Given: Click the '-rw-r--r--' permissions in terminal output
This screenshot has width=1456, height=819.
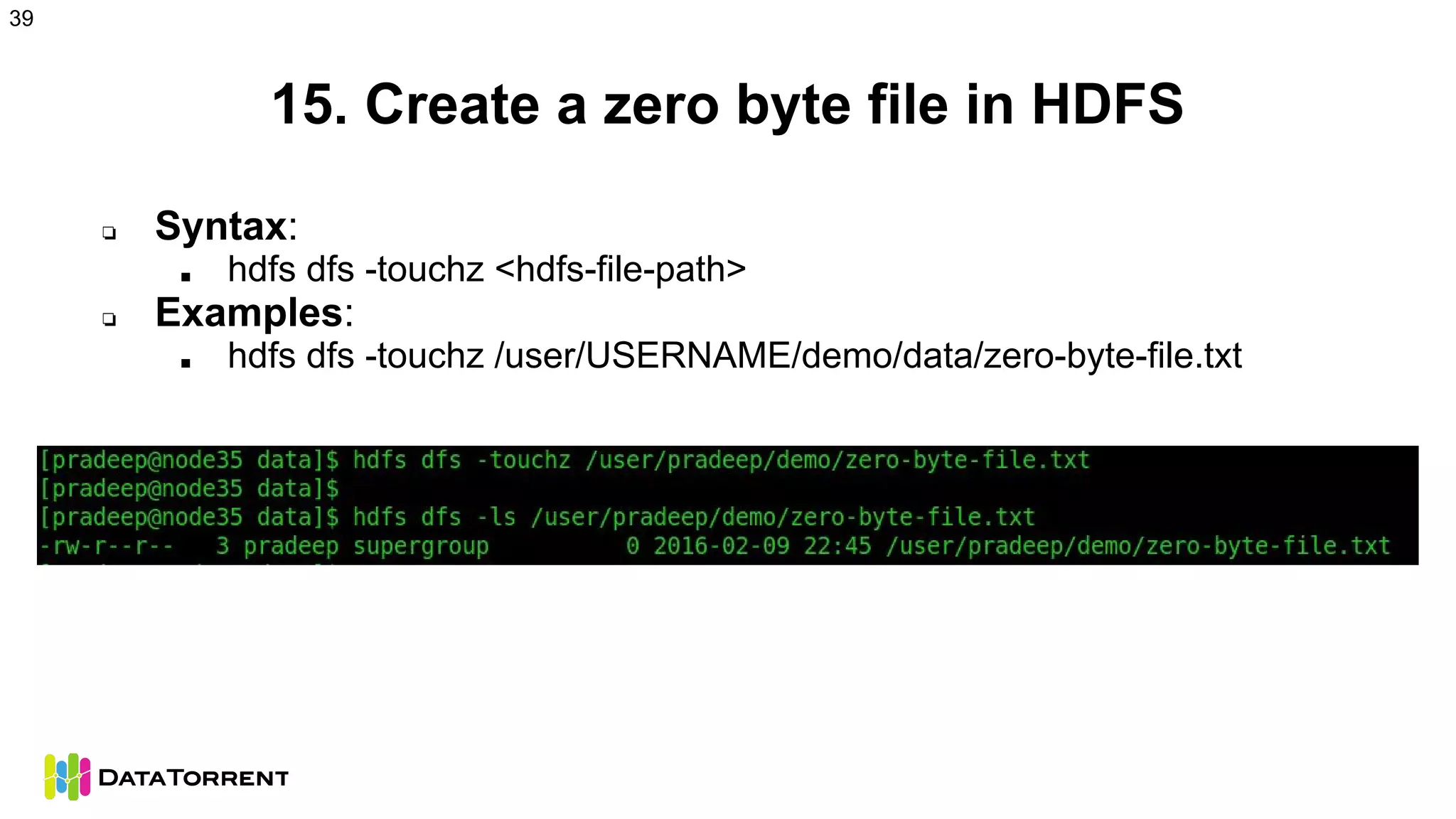Looking at the screenshot, I should (x=106, y=546).
